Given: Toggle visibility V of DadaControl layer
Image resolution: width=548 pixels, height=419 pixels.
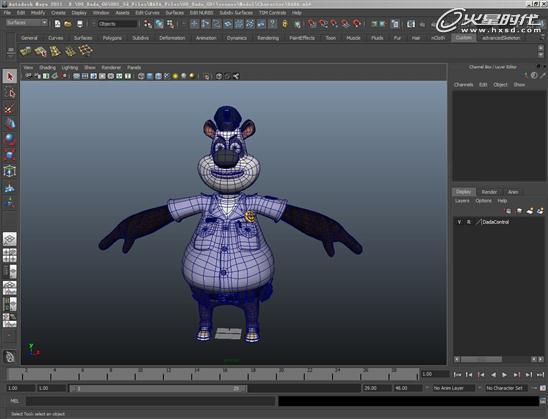Looking at the screenshot, I should pos(459,222).
